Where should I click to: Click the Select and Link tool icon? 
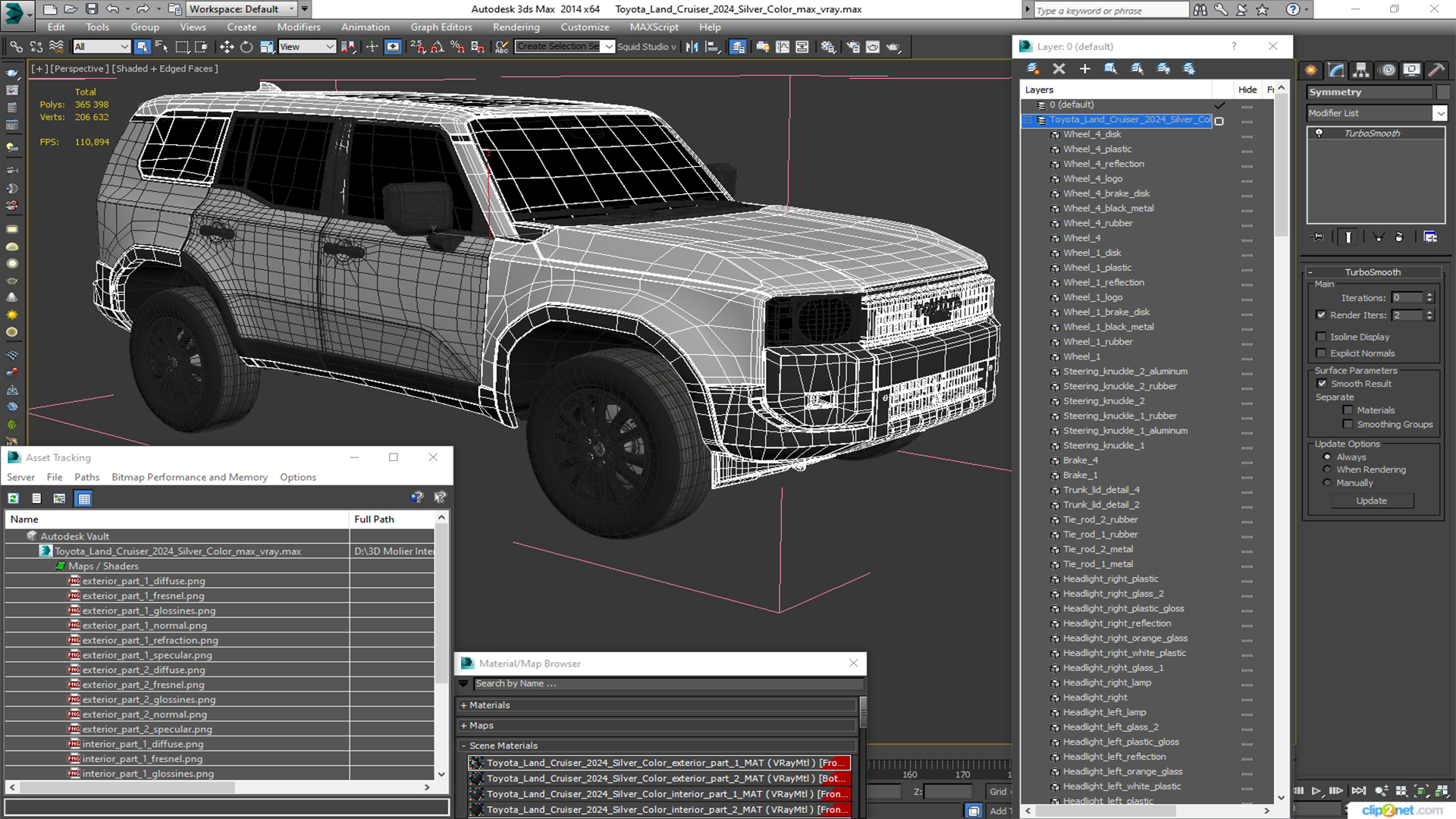pyautogui.click(x=16, y=47)
